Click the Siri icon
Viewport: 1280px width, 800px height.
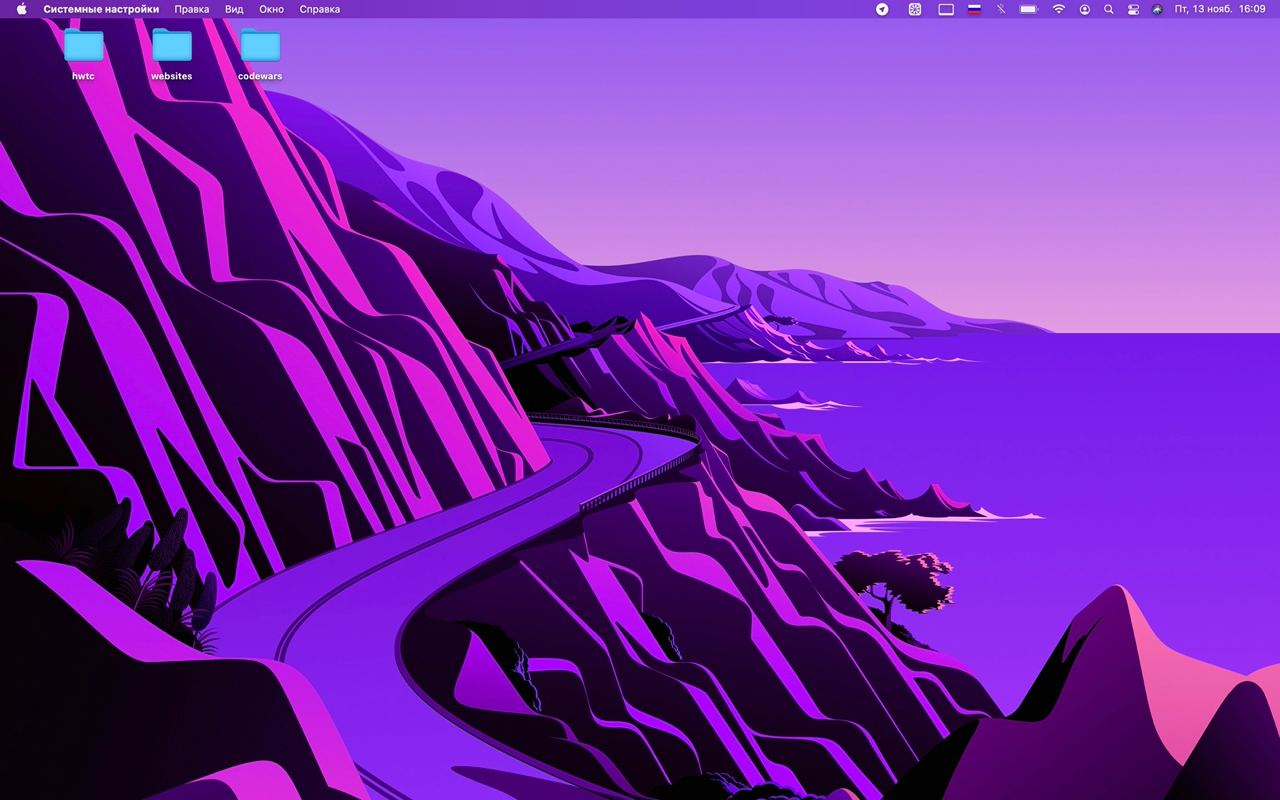pyautogui.click(x=1157, y=9)
